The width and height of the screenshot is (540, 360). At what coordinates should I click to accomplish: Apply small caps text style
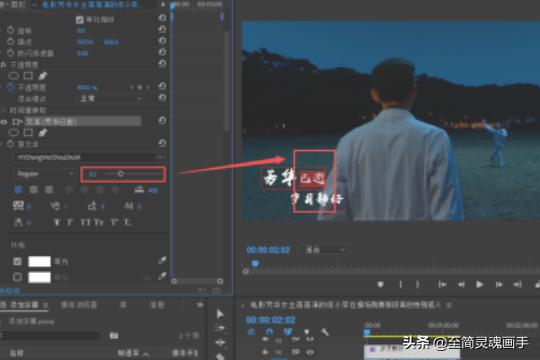pyautogui.click(x=99, y=222)
